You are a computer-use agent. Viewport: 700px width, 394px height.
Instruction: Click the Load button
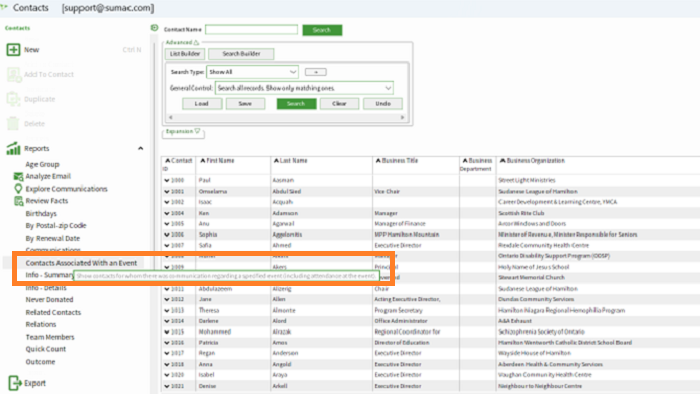[202, 104]
